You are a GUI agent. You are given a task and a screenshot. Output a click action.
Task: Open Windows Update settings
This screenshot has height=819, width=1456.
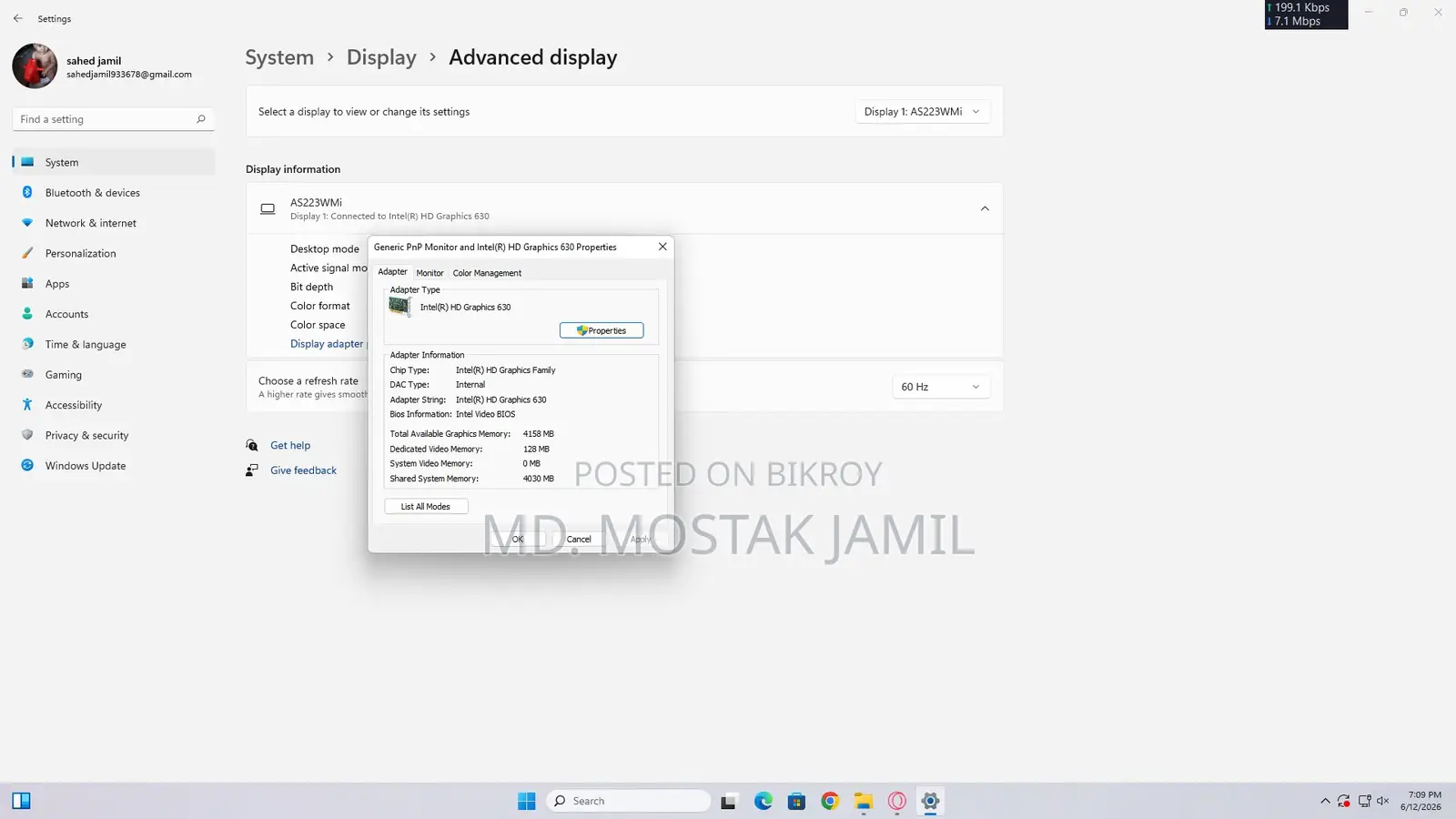(114, 466)
